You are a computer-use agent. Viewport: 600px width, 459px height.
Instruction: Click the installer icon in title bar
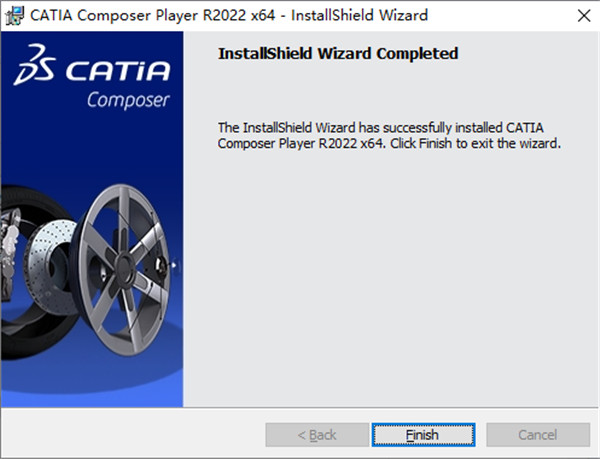[14, 15]
